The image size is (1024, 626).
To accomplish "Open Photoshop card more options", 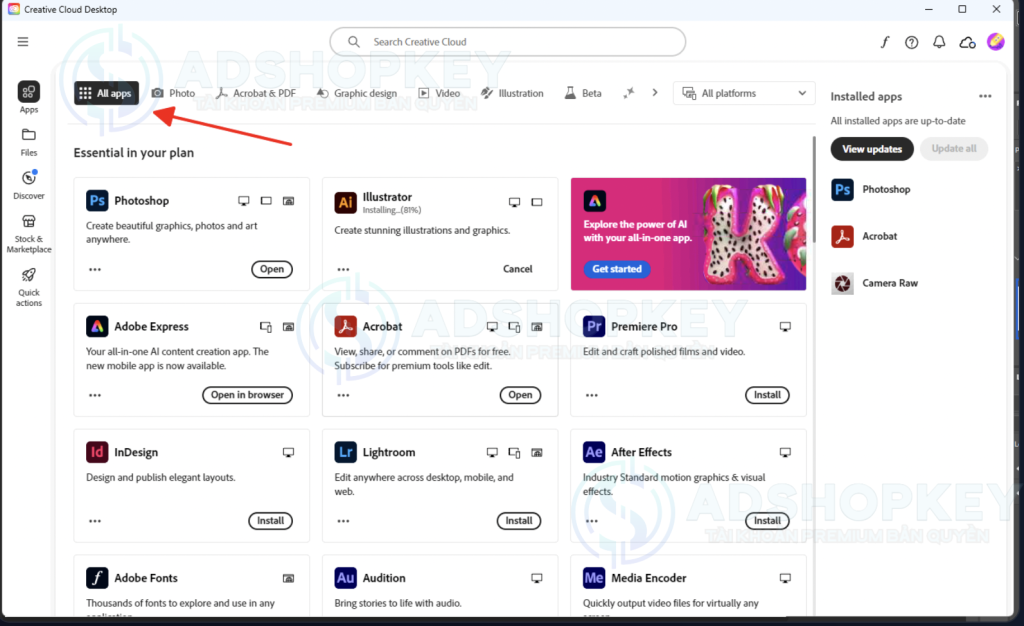I will [x=95, y=270].
